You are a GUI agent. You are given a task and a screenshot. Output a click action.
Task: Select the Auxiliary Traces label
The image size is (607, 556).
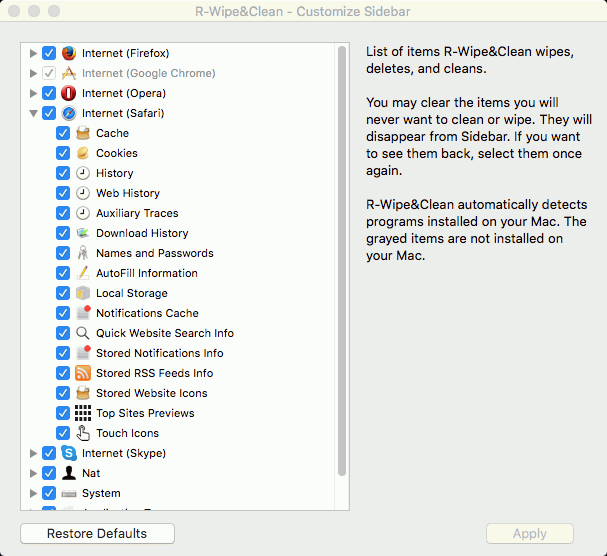pos(137,213)
